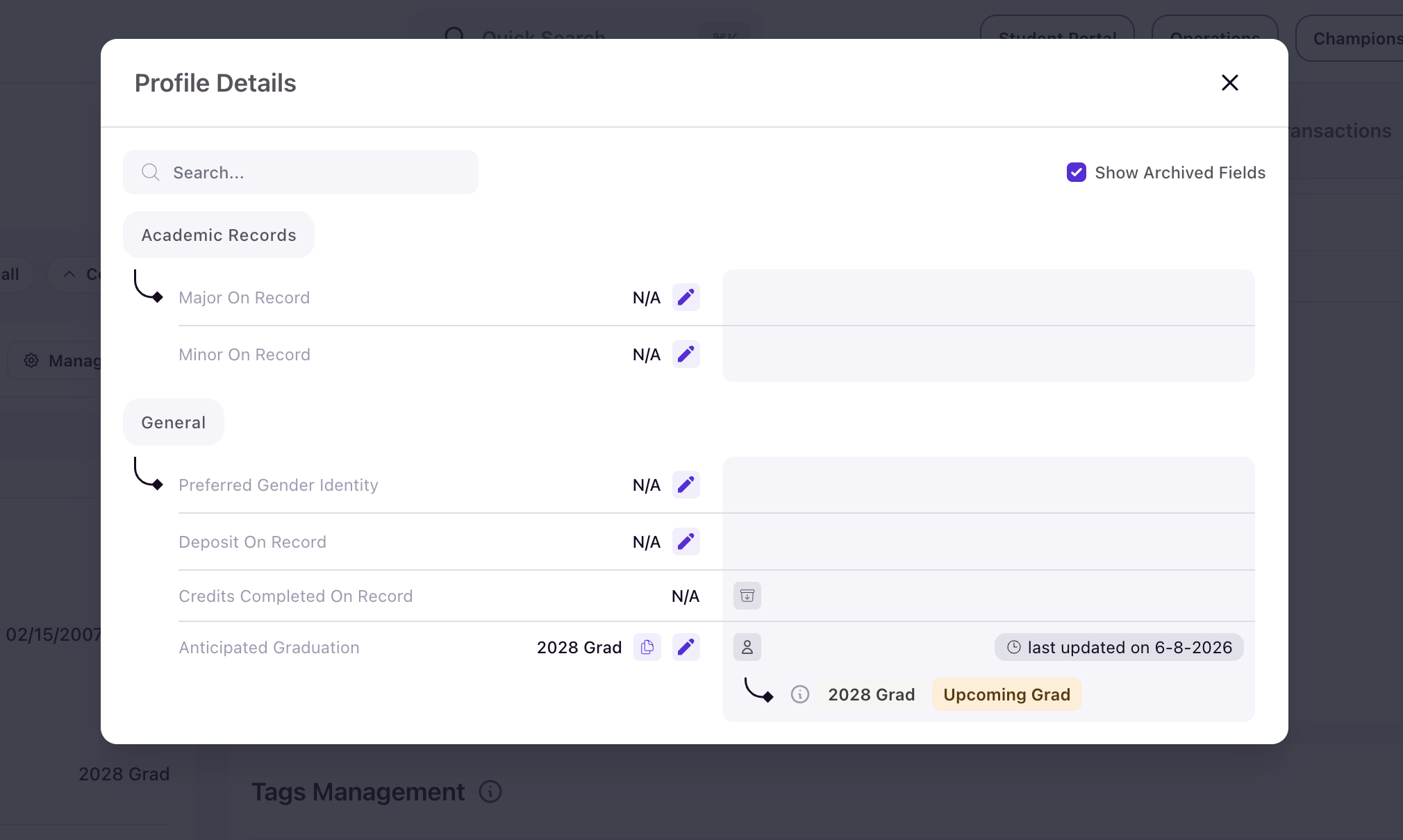Image resolution: width=1403 pixels, height=840 pixels.
Task: Copy the Anticipated Graduation value
Action: [x=647, y=647]
